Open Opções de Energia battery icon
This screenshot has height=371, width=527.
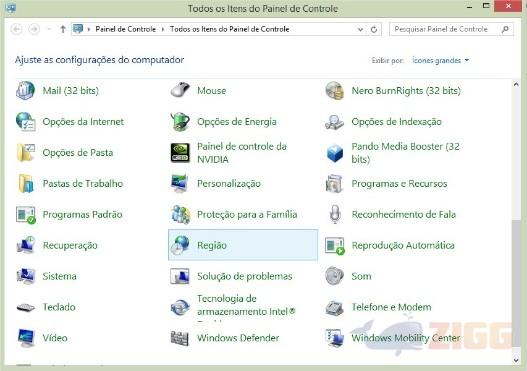[x=180, y=121]
